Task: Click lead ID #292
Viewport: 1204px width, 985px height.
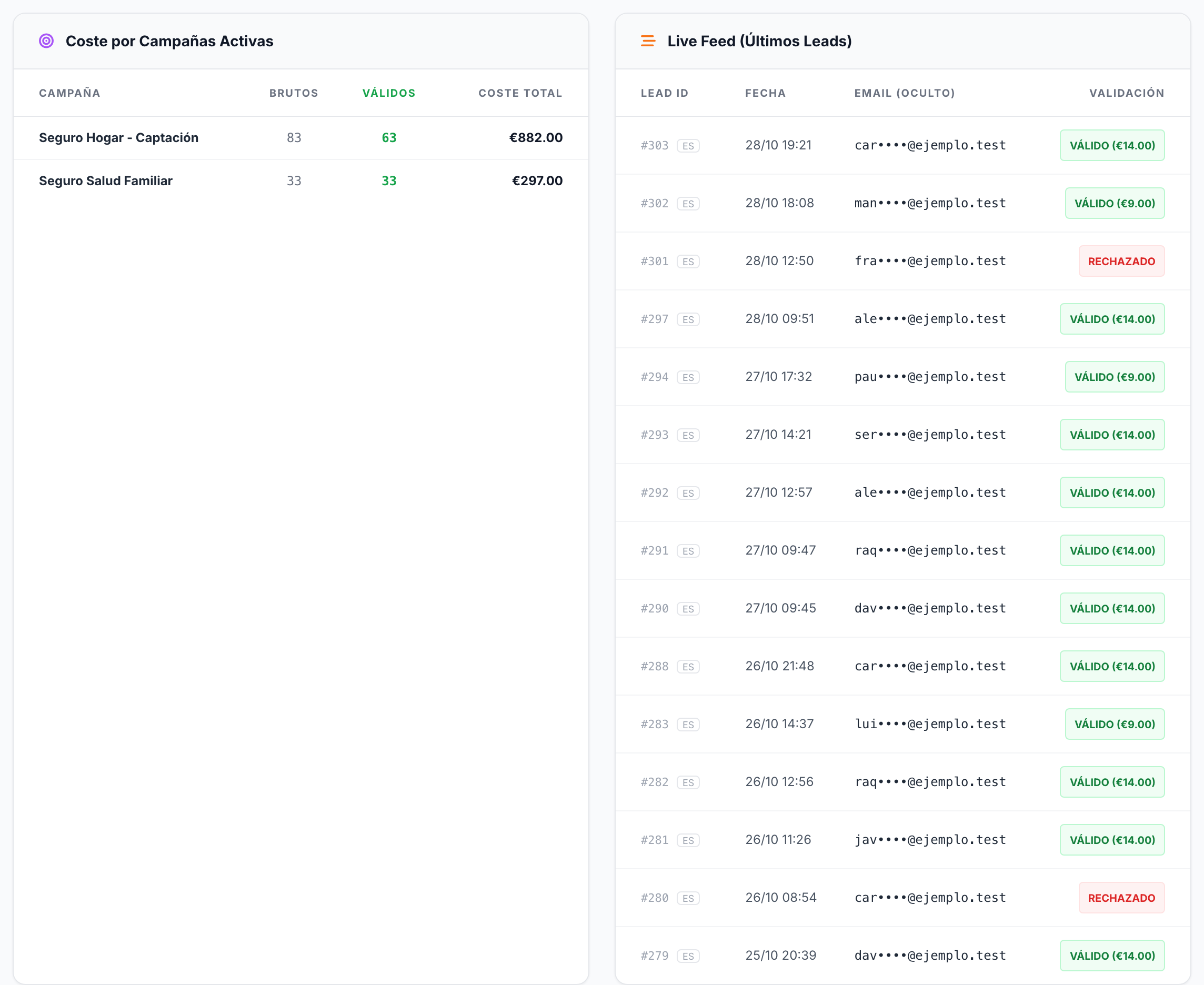Action: pyautogui.click(x=655, y=492)
